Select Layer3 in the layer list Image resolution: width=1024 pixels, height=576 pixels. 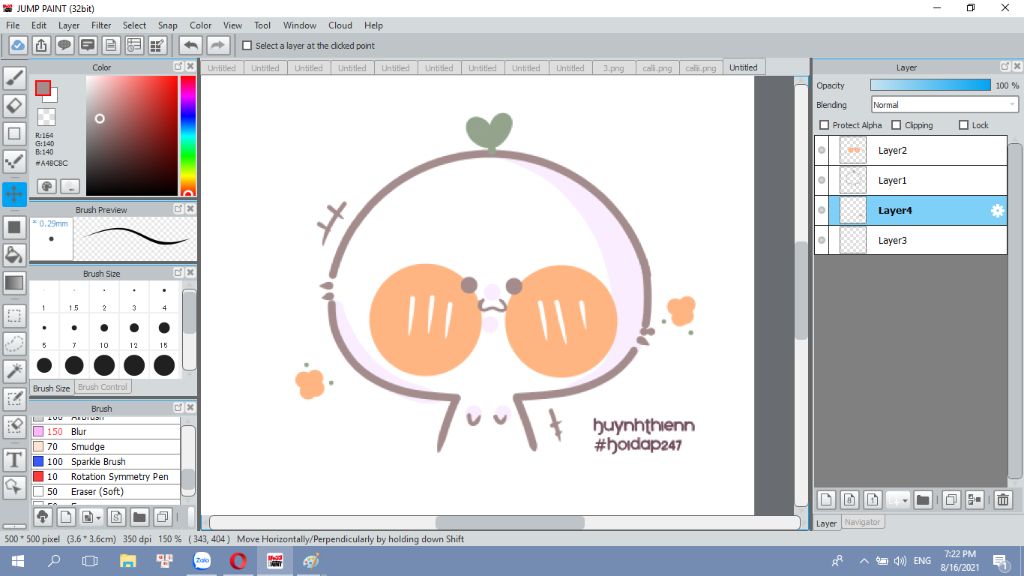click(911, 240)
